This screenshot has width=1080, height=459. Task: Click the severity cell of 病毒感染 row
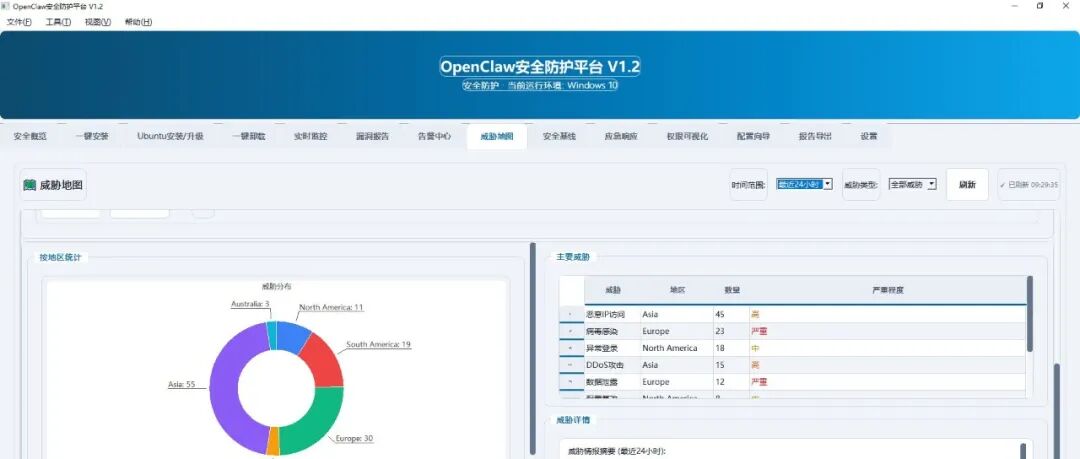888,332
